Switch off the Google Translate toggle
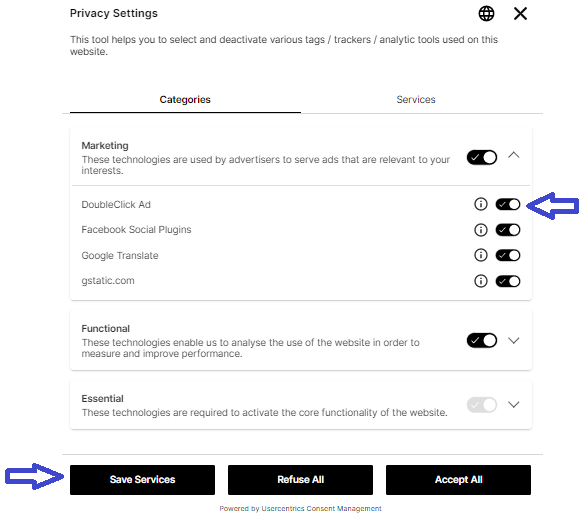 click(x=508, y=256)
